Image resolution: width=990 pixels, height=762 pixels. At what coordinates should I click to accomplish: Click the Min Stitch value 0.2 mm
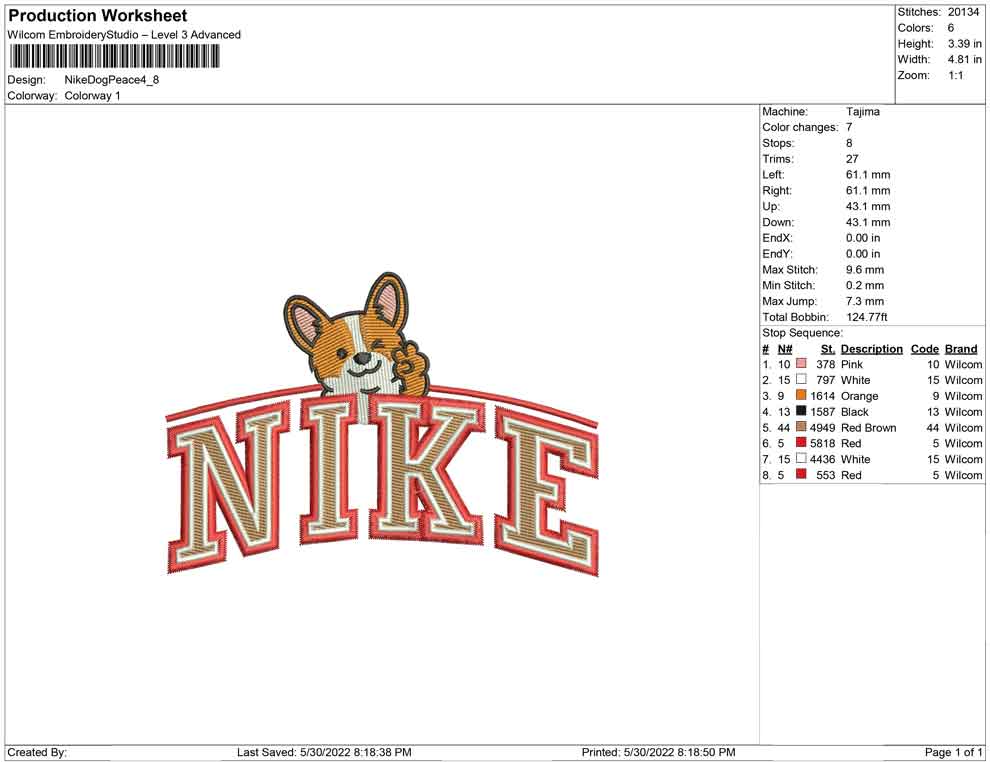[865, 285]
